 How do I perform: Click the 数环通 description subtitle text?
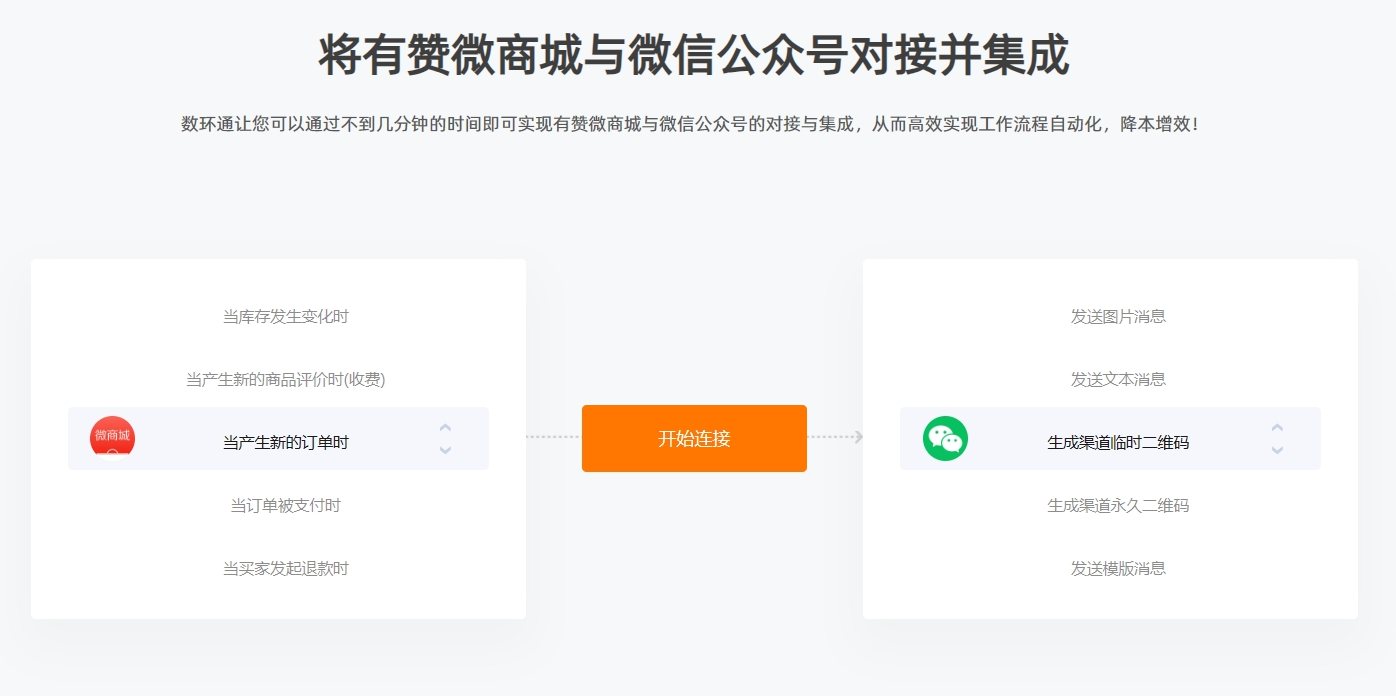pos(690,124)
